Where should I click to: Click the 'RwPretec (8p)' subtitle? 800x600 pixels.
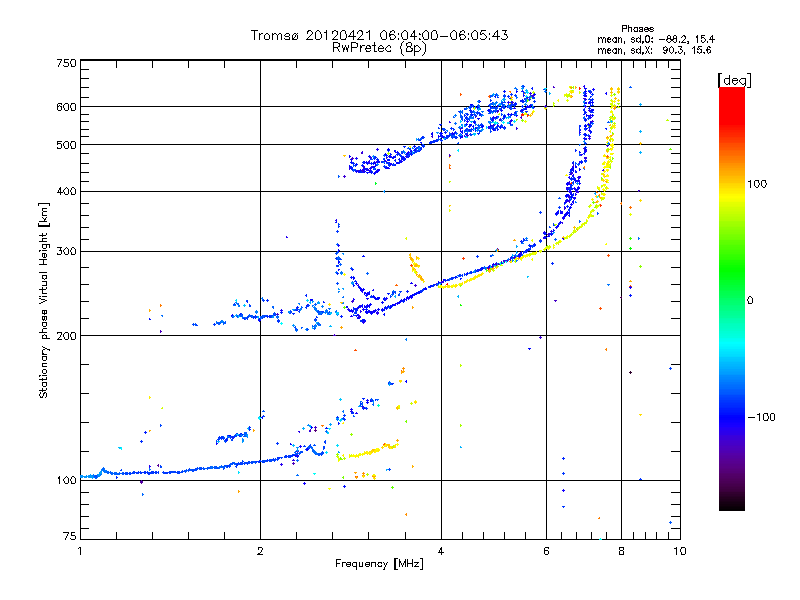tap(379, 48)
